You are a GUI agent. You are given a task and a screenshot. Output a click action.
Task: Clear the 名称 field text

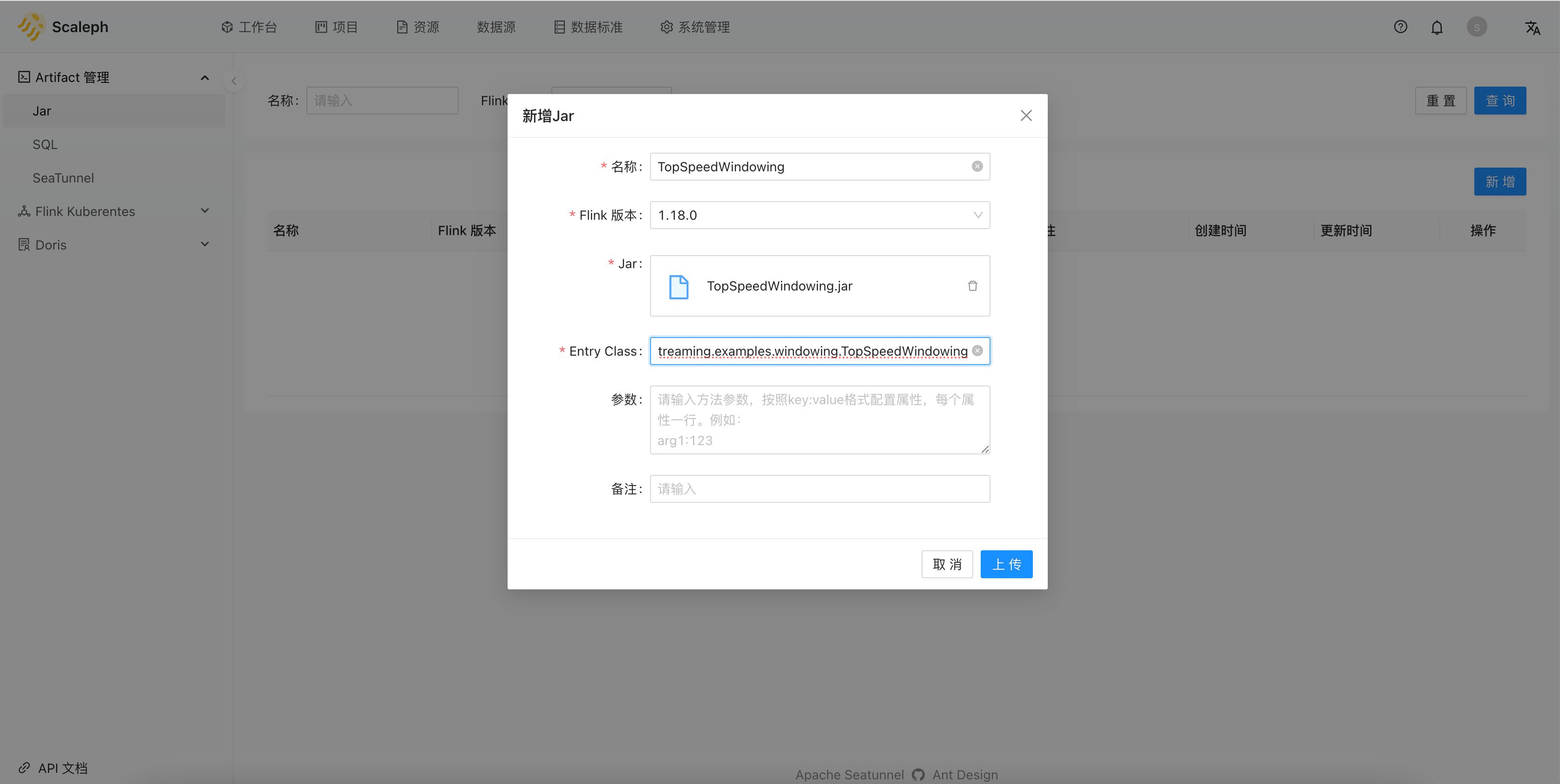pyautogui.click(x=977, y=167)
